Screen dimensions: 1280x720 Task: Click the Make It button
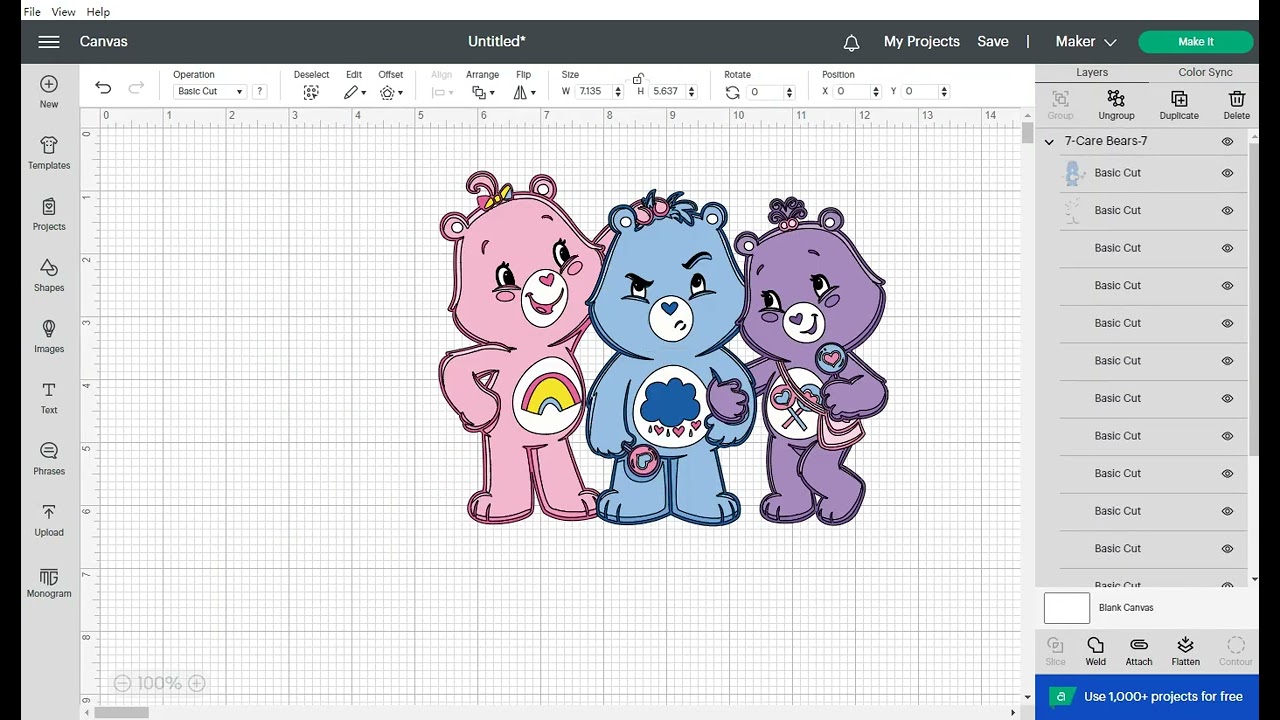click(1196, 42)
